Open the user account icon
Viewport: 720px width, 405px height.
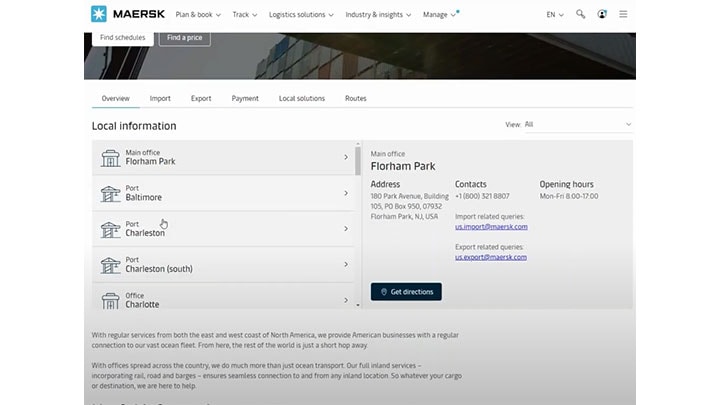(x=602, y=15)
